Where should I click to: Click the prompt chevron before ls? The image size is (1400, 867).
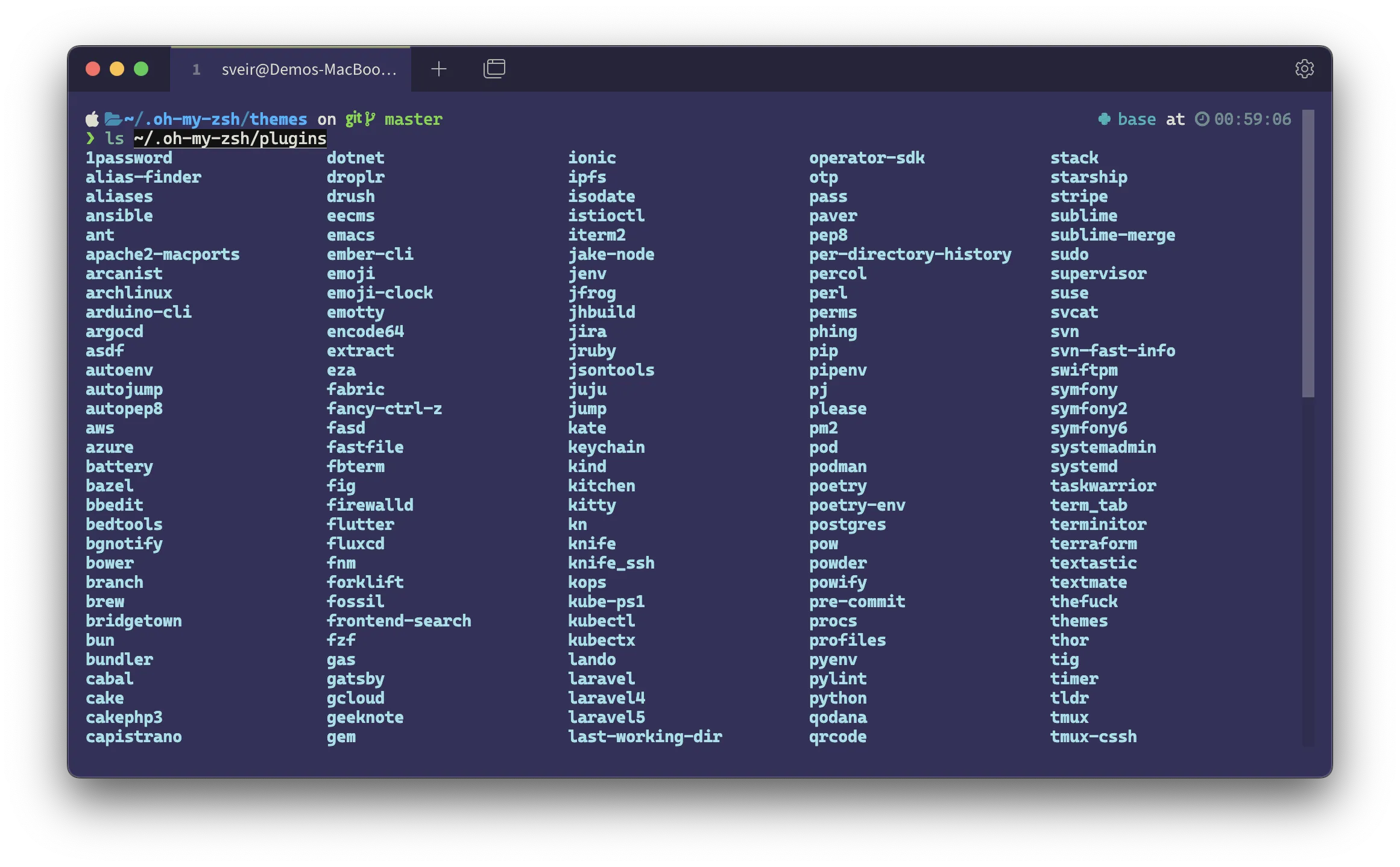pos(90,138)
